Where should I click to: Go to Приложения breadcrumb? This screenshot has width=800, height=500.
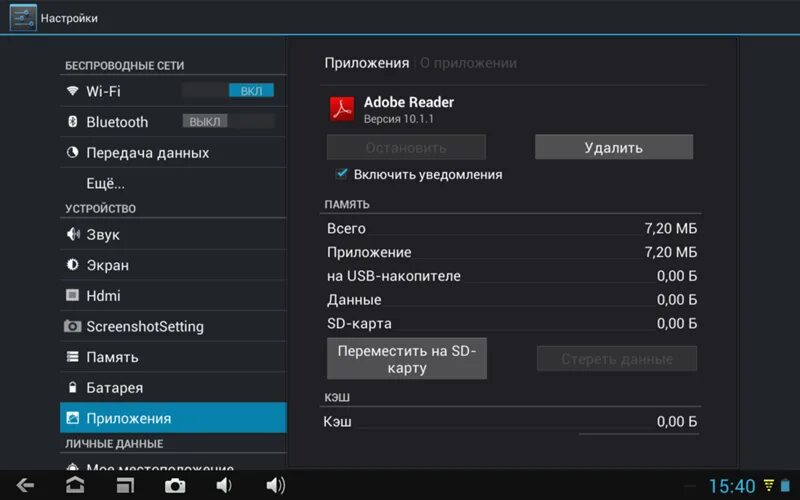tap(367, 63)
